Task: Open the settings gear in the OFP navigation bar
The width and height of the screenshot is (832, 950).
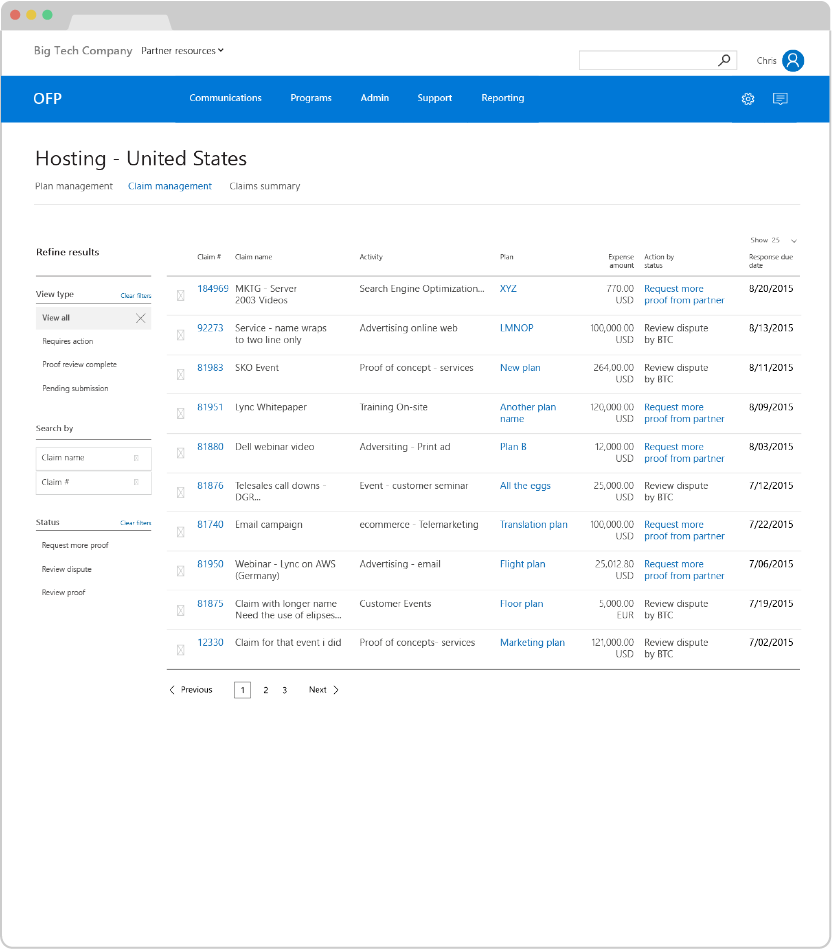Action: tap(747, 99)
